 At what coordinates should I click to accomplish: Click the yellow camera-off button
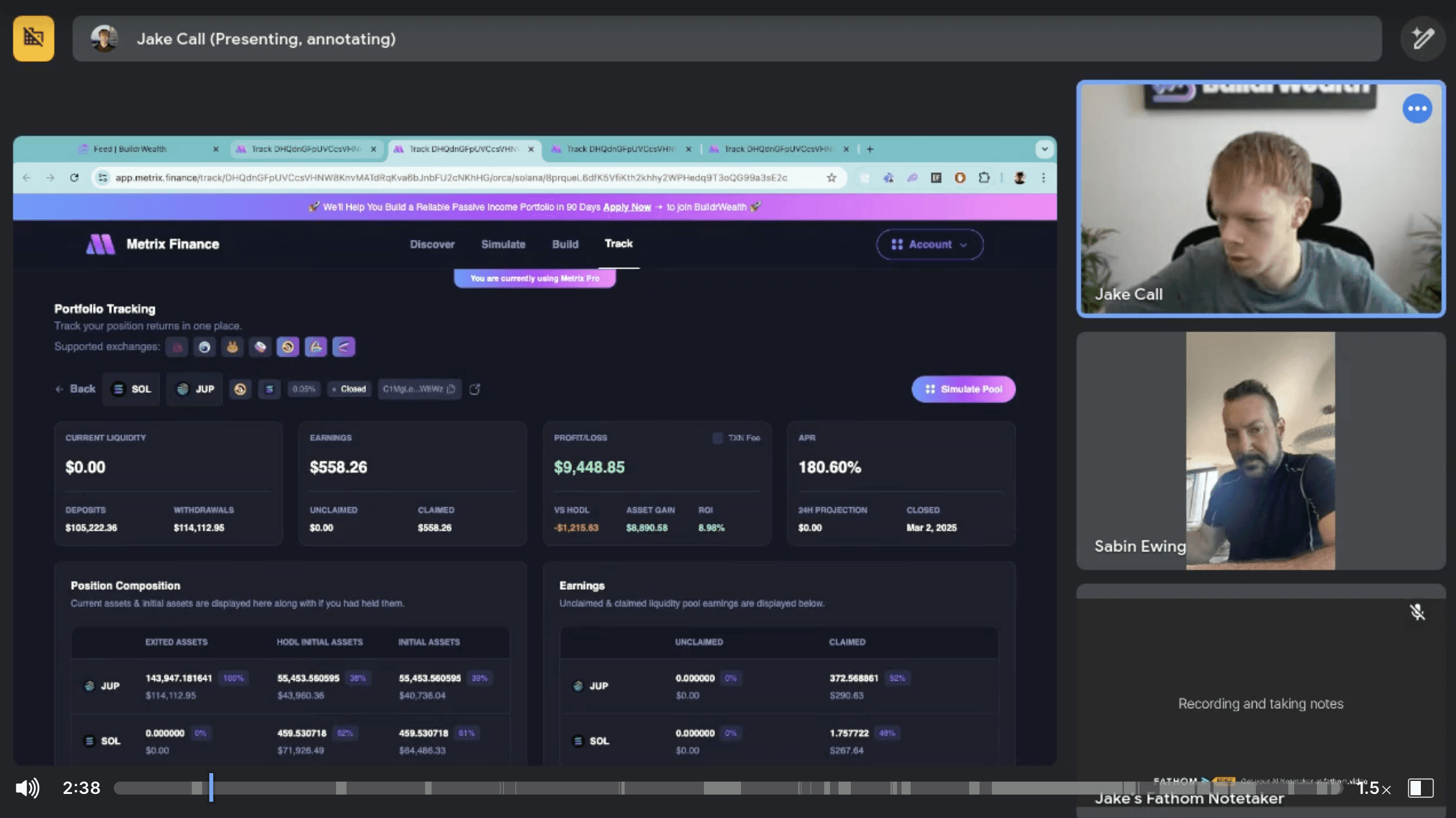[x=34, y=38]
